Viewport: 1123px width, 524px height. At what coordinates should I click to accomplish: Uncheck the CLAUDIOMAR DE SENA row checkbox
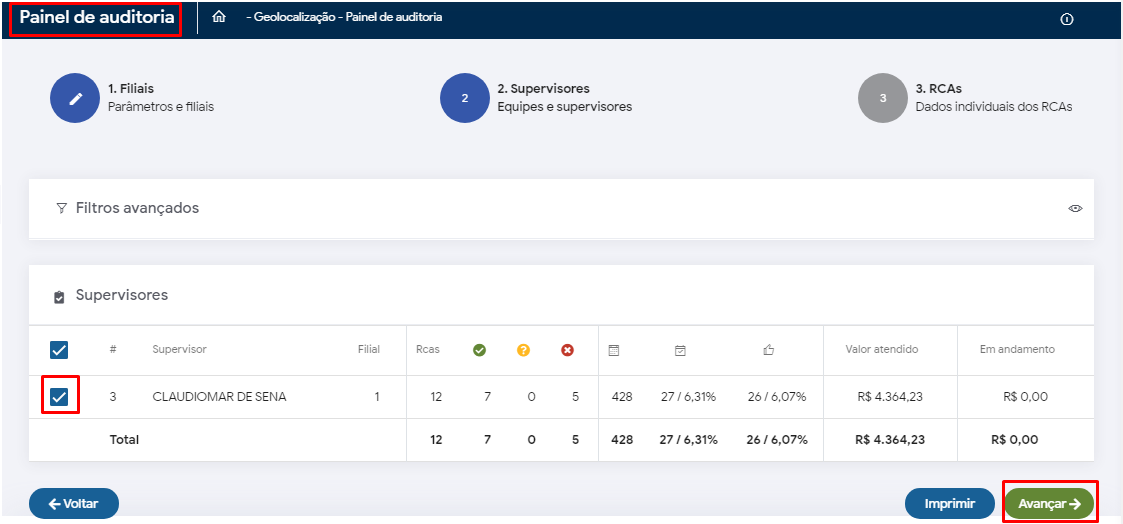[59, 397]
